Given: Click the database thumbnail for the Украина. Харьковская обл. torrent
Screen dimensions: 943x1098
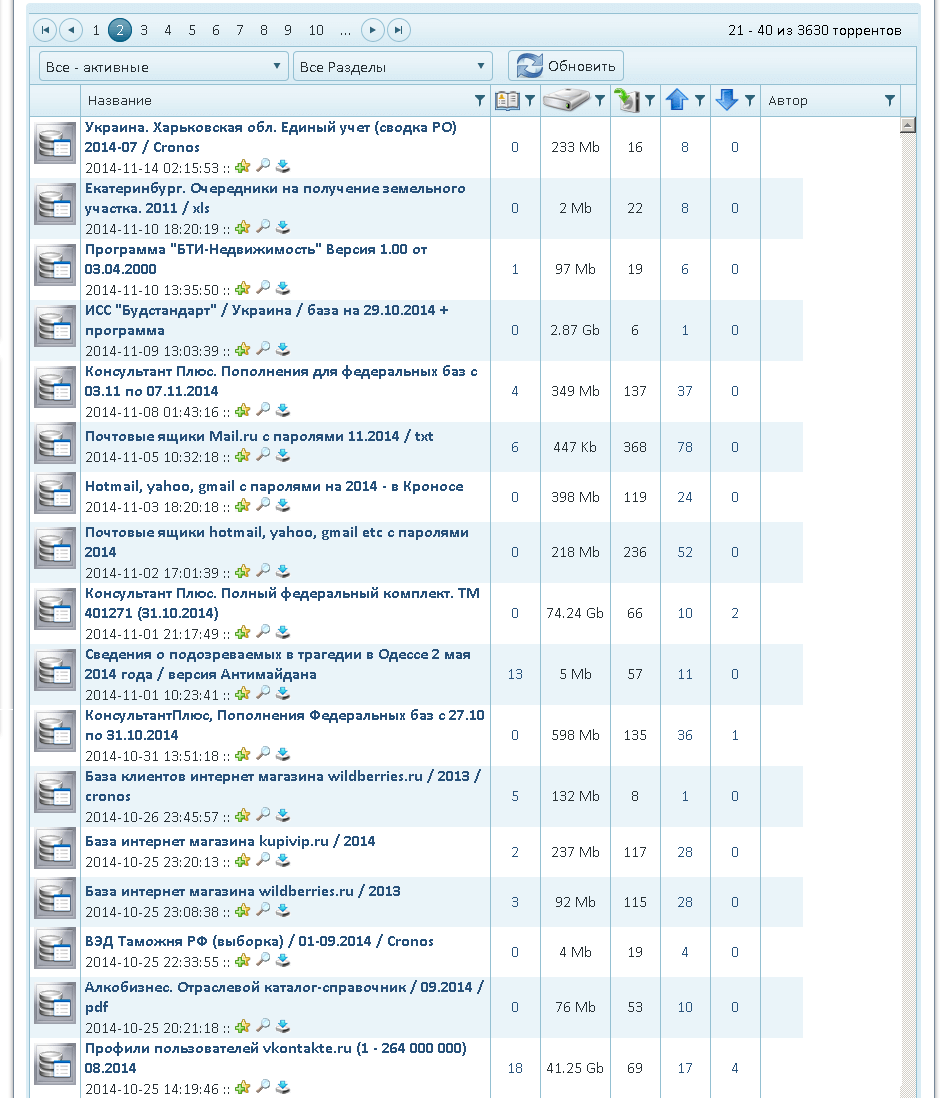Looking at the screenshot, I should coord(55,144).
